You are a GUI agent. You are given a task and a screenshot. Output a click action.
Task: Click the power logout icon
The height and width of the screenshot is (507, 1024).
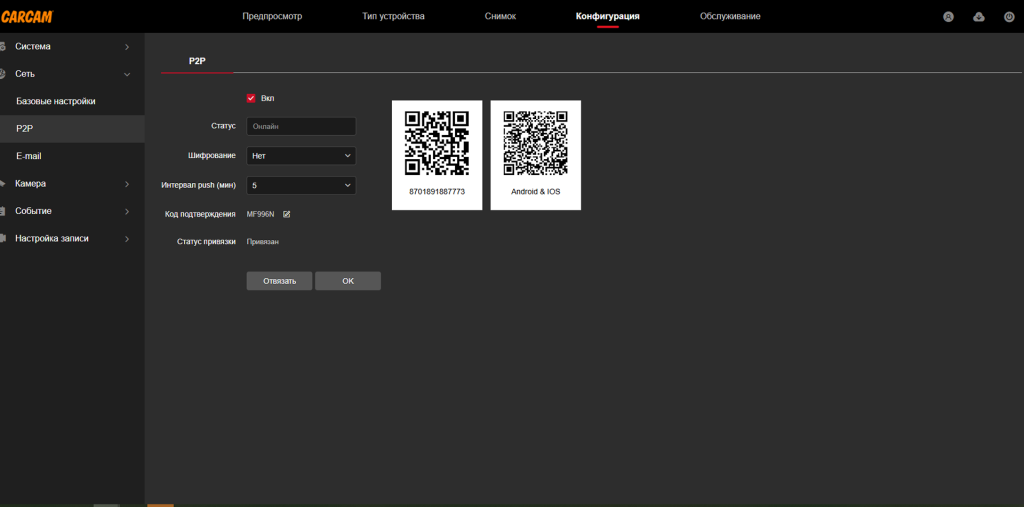(1008, 17)
